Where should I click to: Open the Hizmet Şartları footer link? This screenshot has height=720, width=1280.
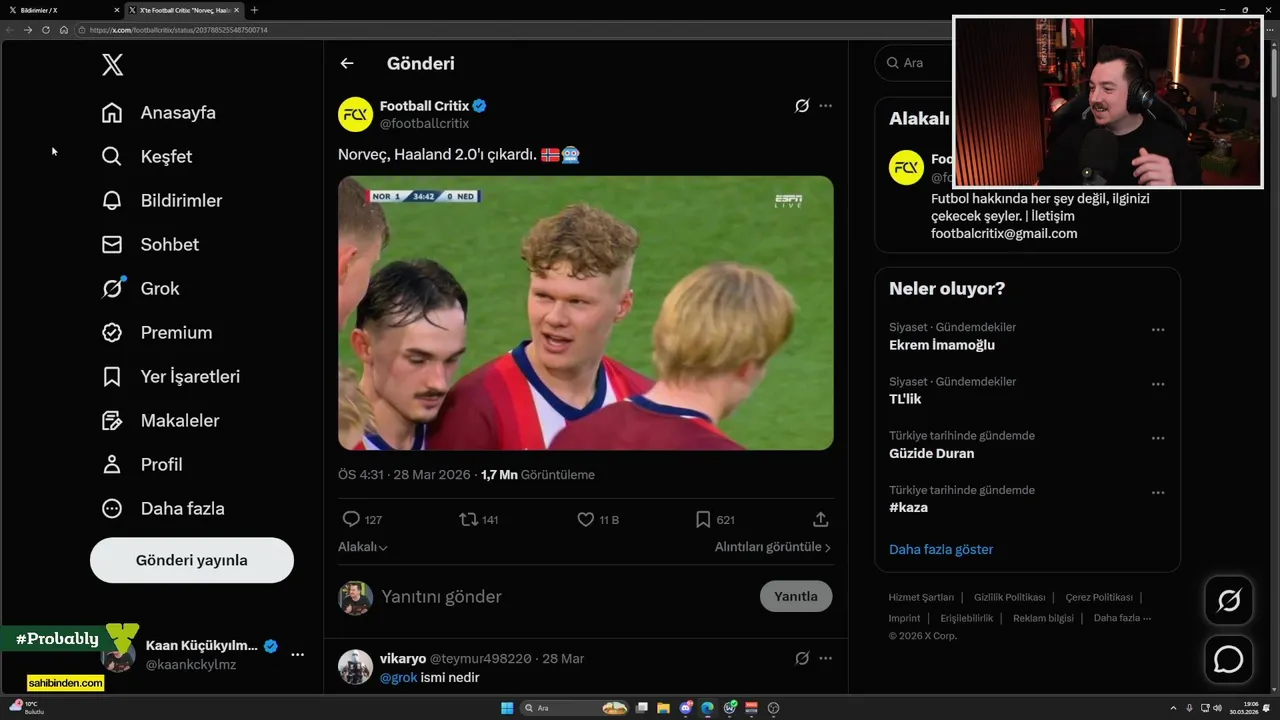pos(921,597)
